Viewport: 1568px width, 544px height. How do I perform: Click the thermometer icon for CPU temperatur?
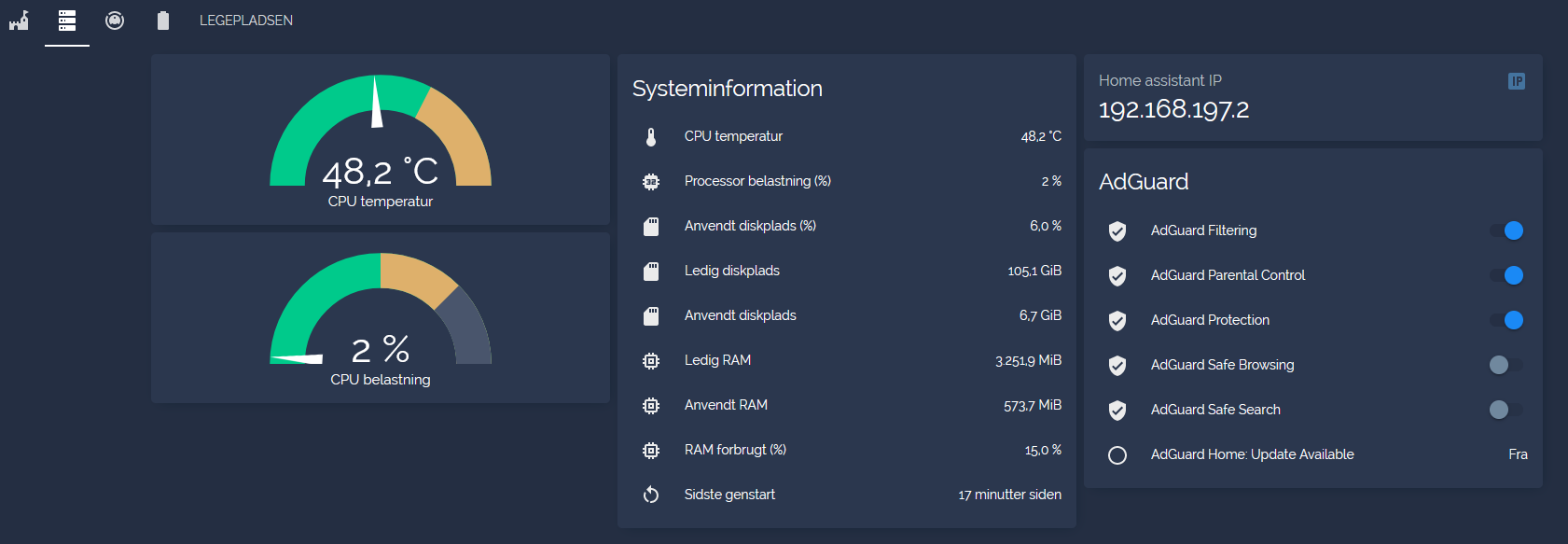pyautogui.click(x=651, y=136)
